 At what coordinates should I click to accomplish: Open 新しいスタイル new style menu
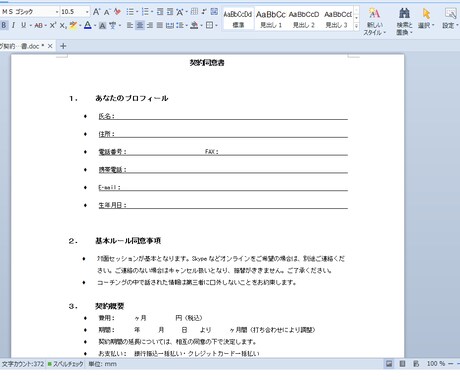point(374,22)
